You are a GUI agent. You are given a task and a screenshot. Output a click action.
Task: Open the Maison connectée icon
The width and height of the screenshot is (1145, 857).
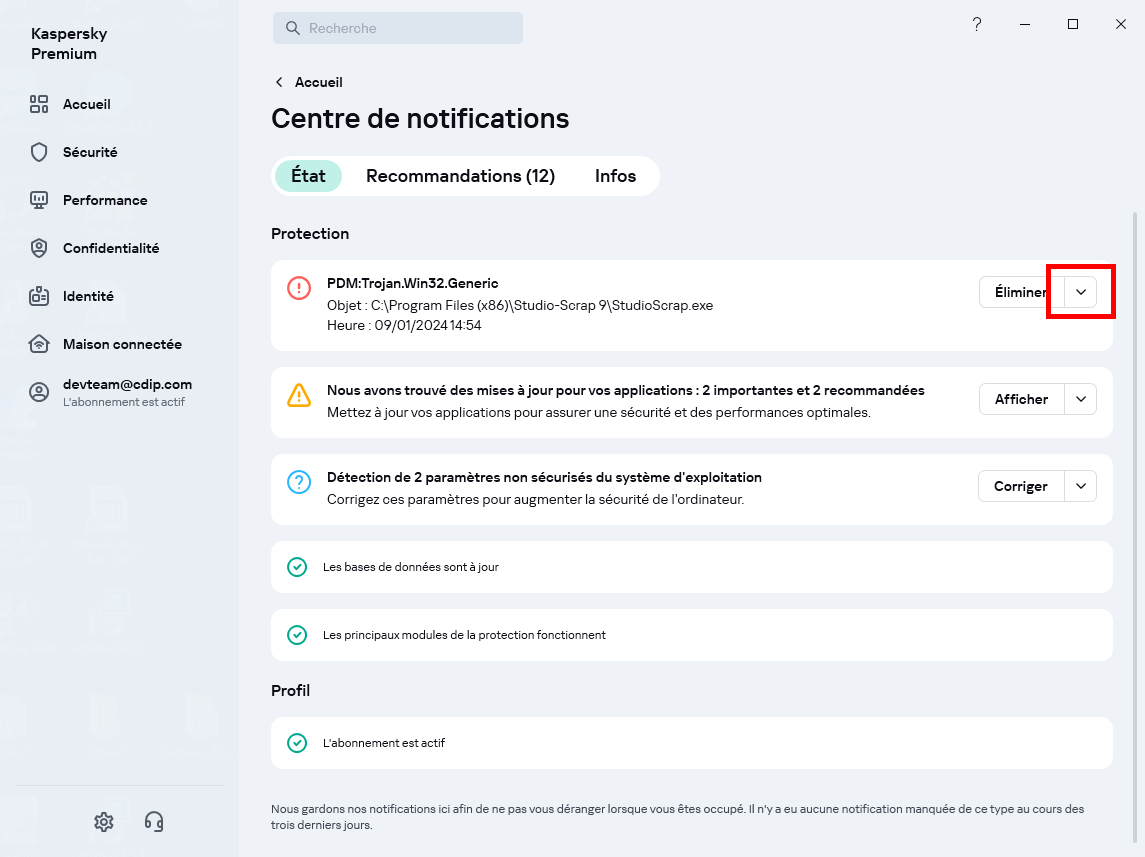(39, 344)
